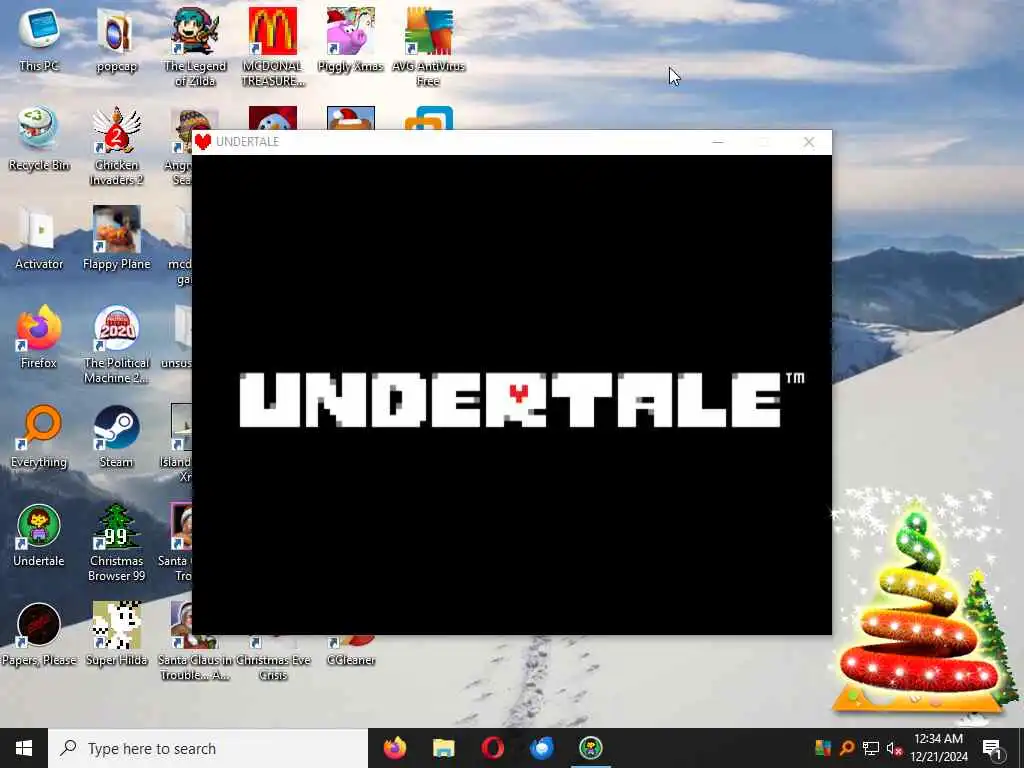Image resolution: width=1024 pixels, height=768 pixels.
Task: Open the clock showing 12:34 AM
Action: pyautogui.click(x=938, y=748)
